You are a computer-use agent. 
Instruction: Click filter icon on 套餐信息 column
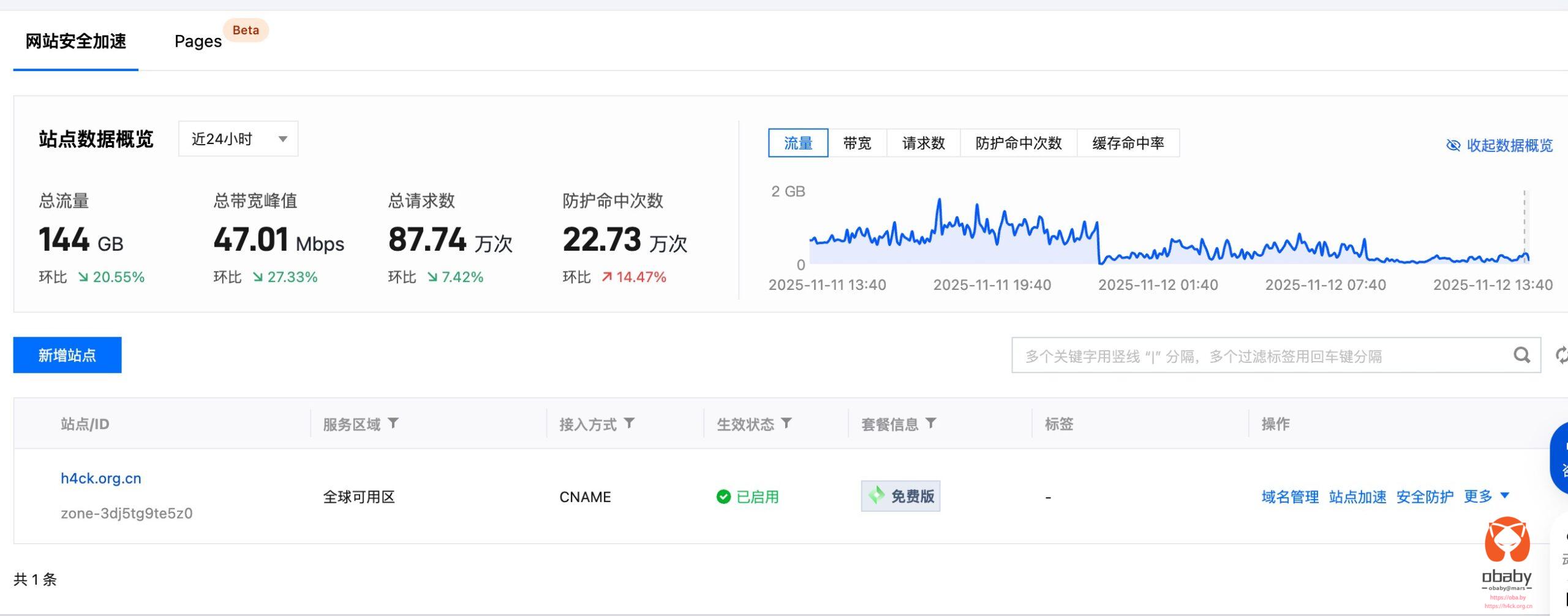[931, 423]
